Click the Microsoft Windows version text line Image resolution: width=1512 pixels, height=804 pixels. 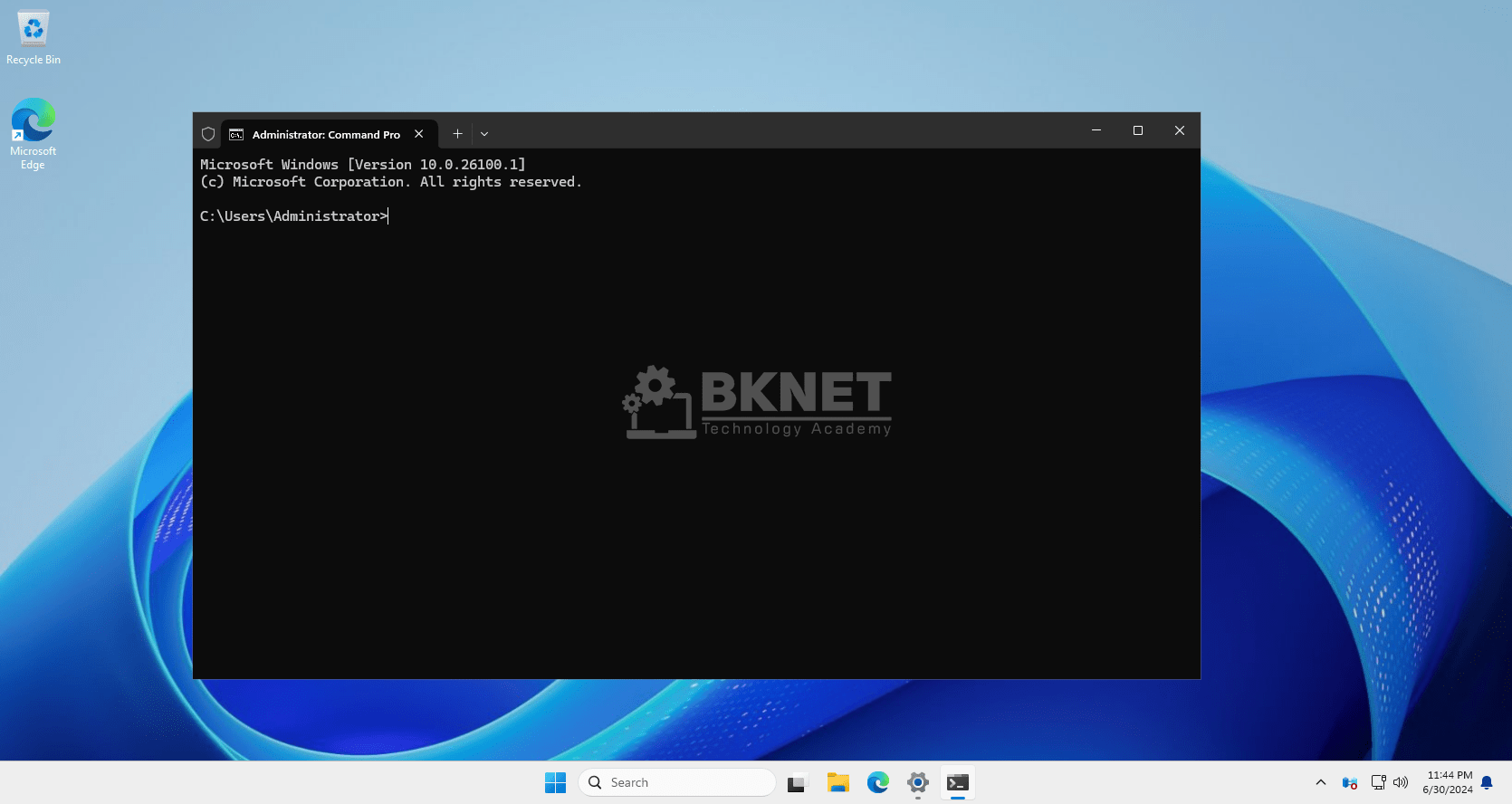click(363, 165)
